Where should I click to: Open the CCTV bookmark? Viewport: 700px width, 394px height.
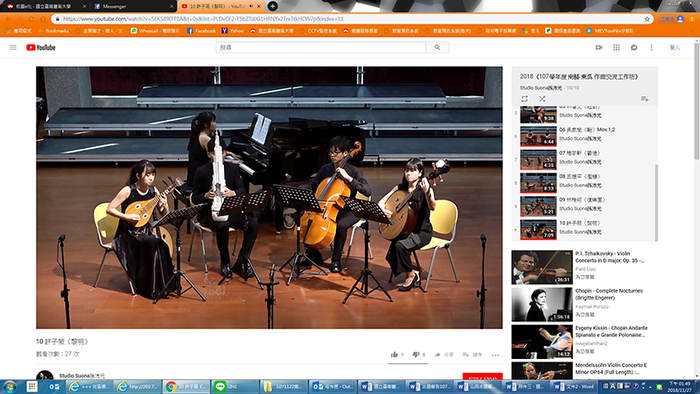318,31
